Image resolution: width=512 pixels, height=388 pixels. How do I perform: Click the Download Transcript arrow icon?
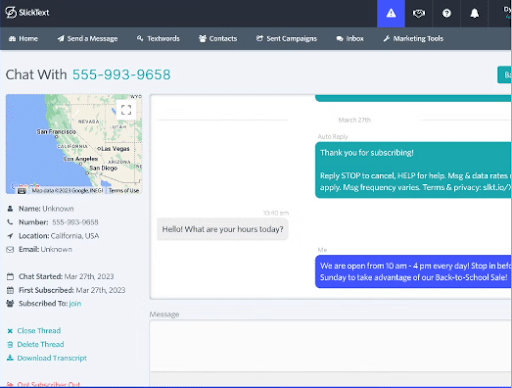tap(10, 358)
